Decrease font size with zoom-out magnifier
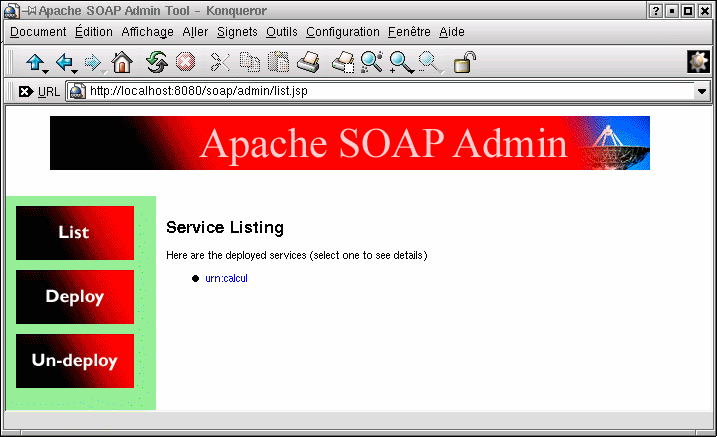 pyautogui.click(x=429, y=62)
